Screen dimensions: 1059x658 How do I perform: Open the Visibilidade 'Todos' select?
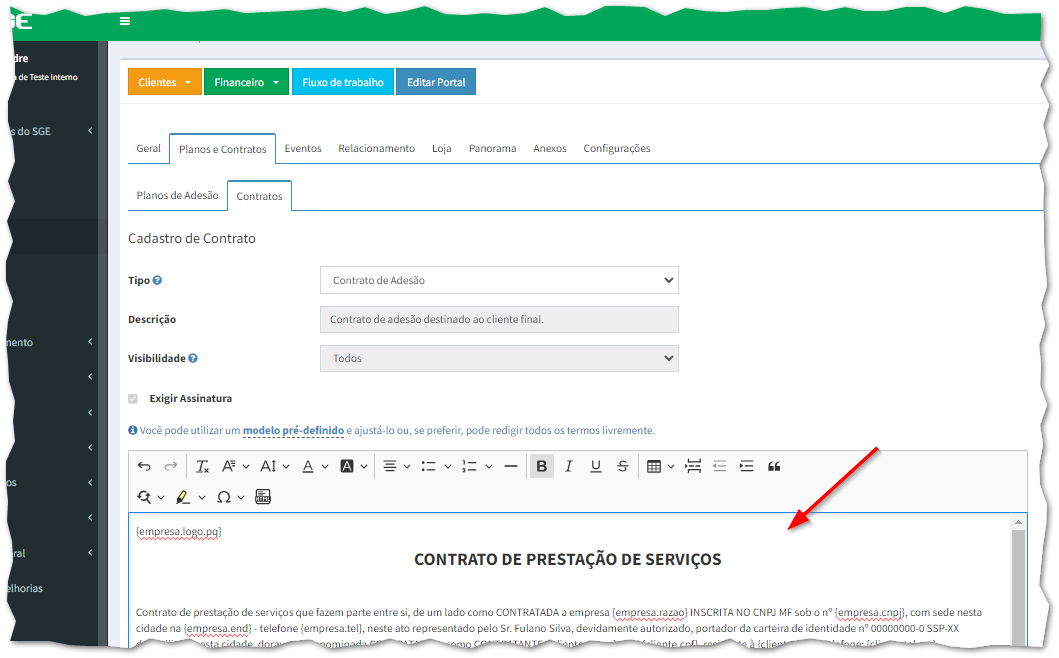coord(499,359)
